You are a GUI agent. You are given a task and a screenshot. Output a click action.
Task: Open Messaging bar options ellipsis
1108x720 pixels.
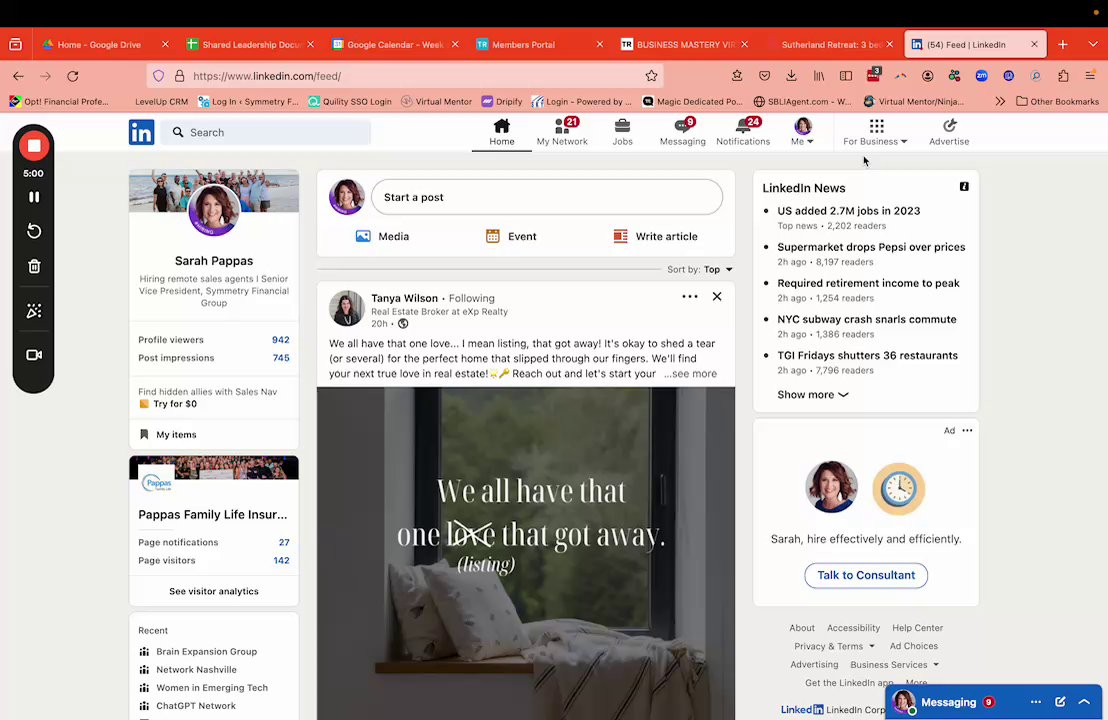pyautogui.click(x=1036, y=702)
